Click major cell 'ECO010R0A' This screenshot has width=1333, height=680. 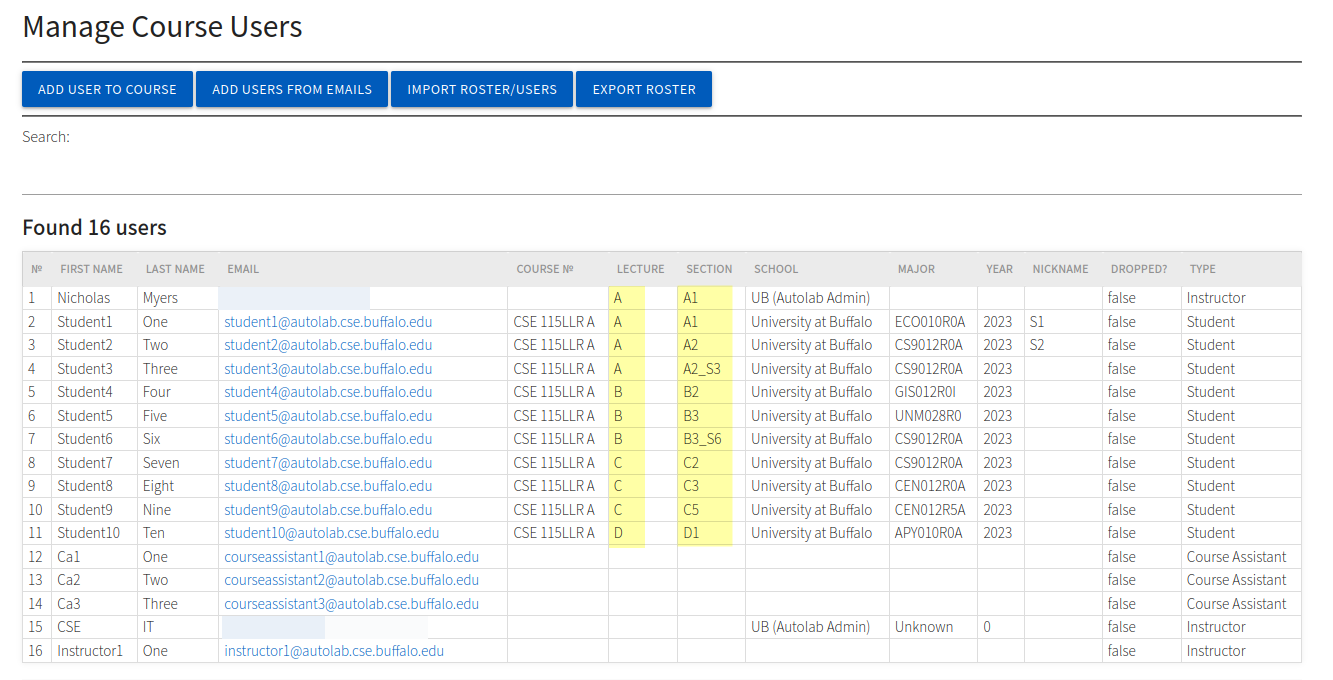click(x=930, y=322)
